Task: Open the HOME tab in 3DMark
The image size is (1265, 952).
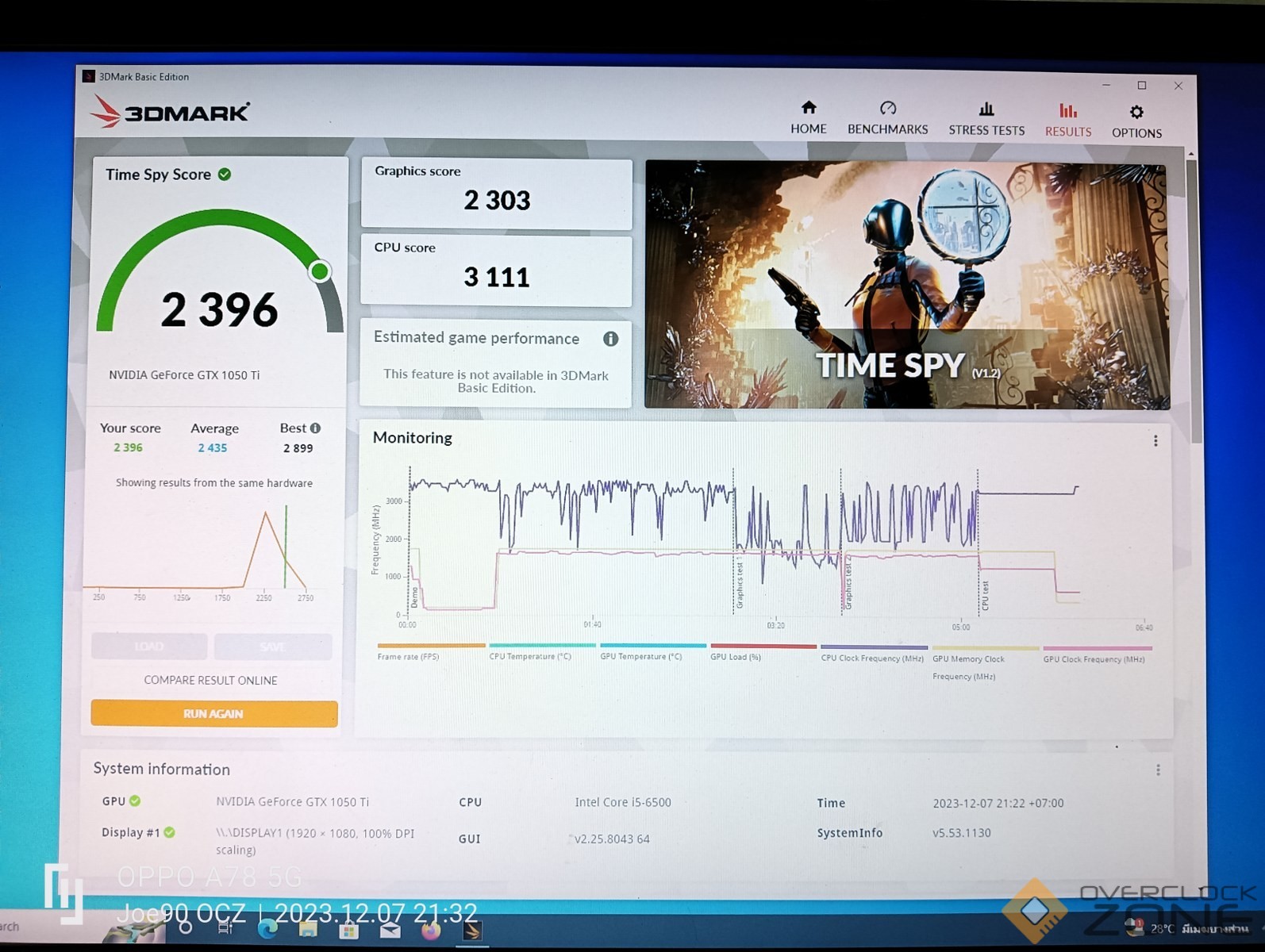Action: [808, 117]
